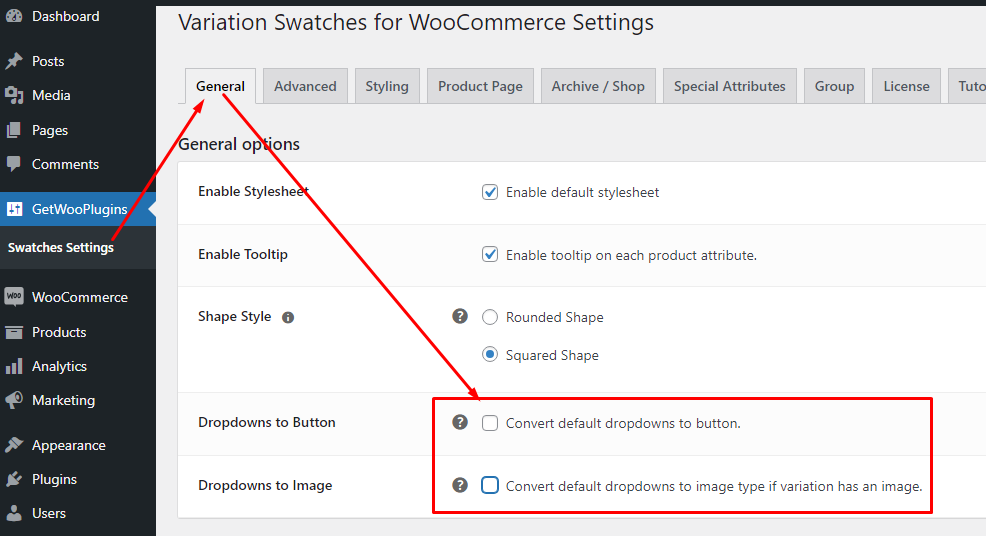Screen dimensions: 986x536
Task: Click the Comments bubble icon
Action: (14, 164)
